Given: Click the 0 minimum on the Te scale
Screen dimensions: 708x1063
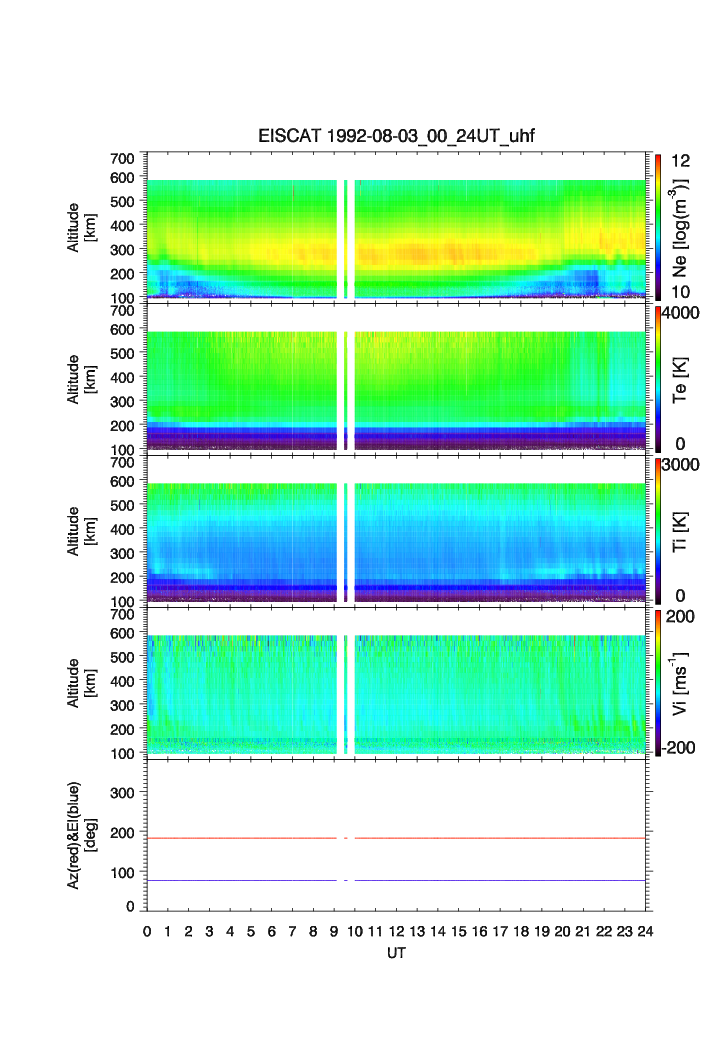Looking at the screenshot, I should [x=680, y=444].
